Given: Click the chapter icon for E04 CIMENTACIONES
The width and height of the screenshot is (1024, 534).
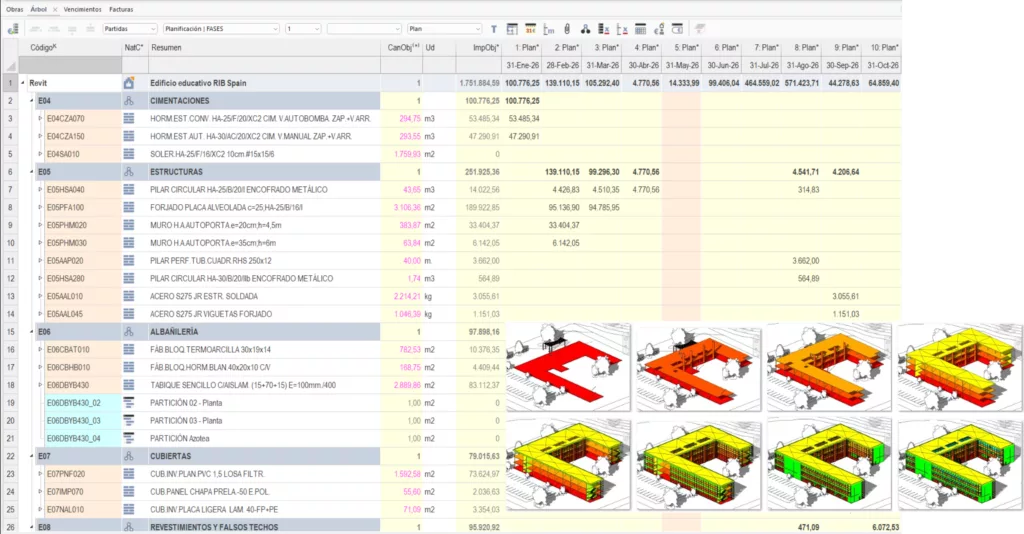Looking at the screenshot, I should tap(129, 101).
